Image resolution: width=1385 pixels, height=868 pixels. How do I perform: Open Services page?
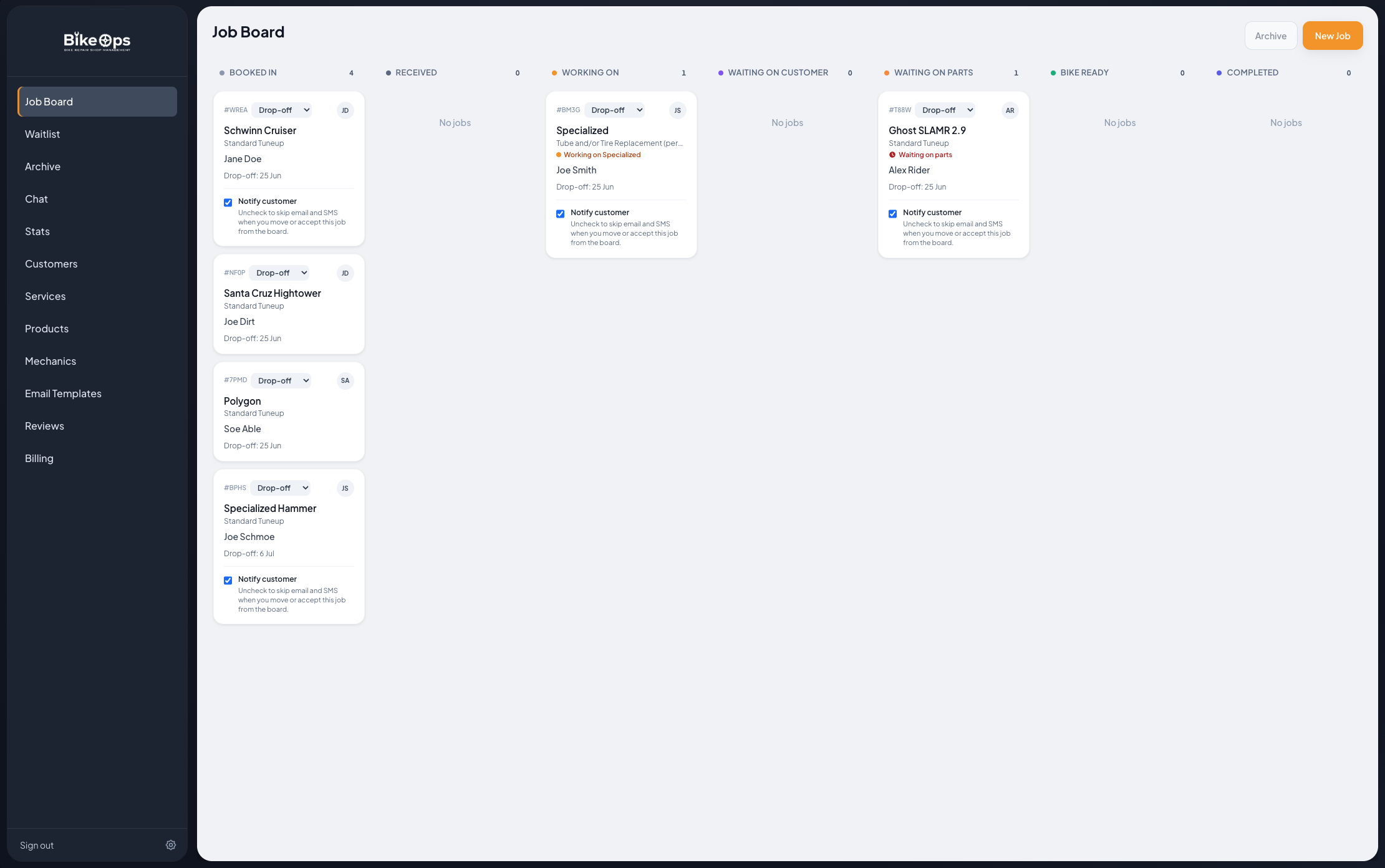(x=97, y=296)
